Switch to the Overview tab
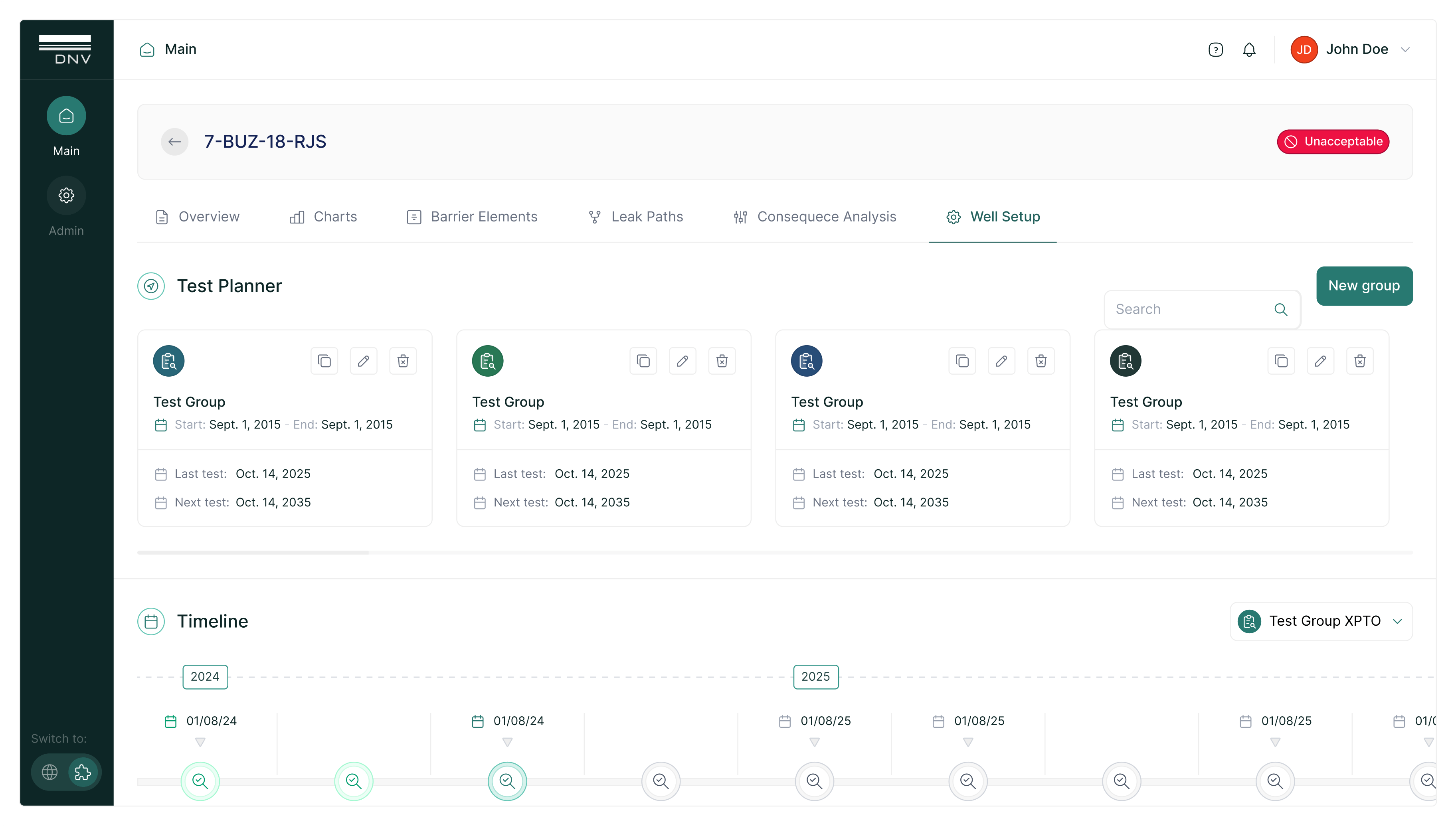 click(198, 217)
